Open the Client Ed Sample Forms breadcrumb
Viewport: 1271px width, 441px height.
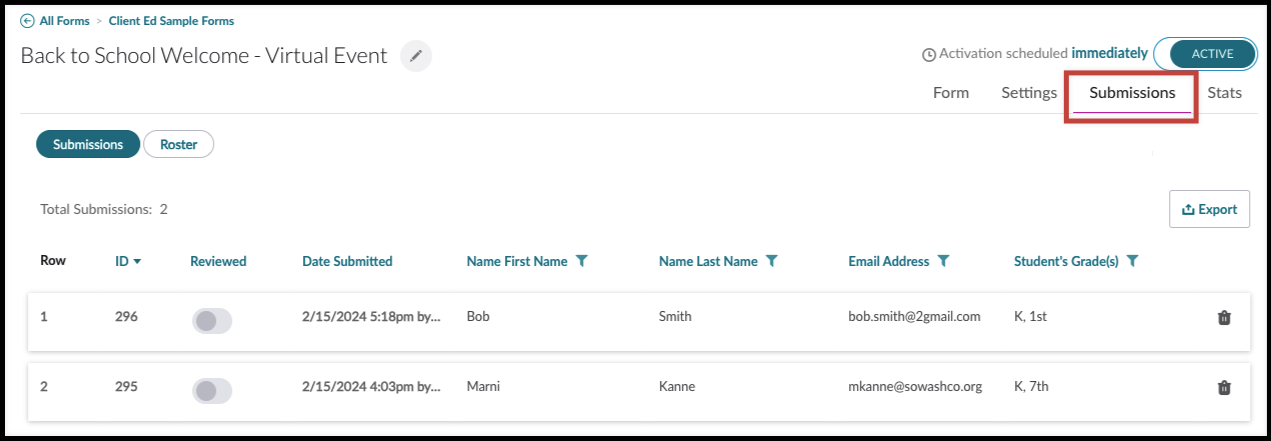click(x=172, y=21)
